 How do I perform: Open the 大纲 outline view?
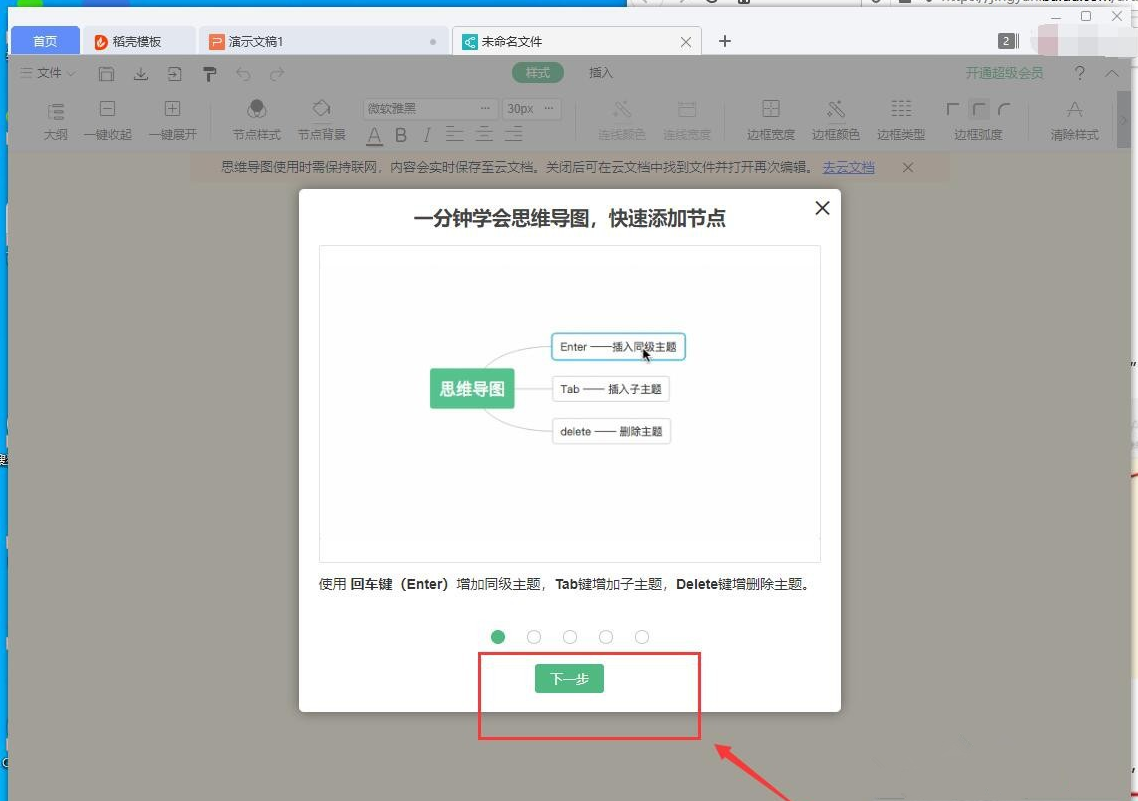click(x=56, y=120)
